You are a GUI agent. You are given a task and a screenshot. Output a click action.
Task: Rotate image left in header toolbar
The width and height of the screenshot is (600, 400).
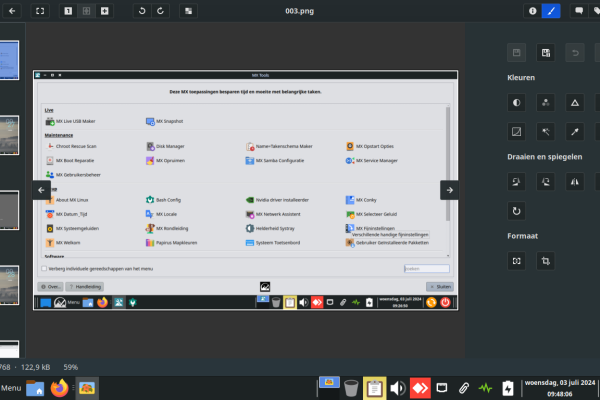(140, 11)
